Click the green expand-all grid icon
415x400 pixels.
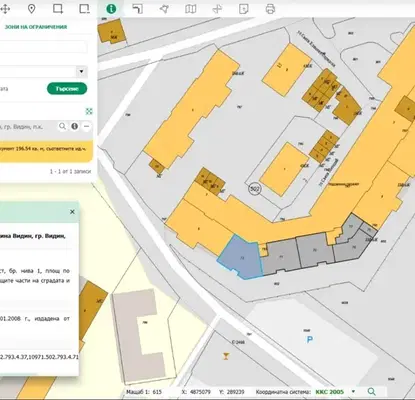[89, 111]
